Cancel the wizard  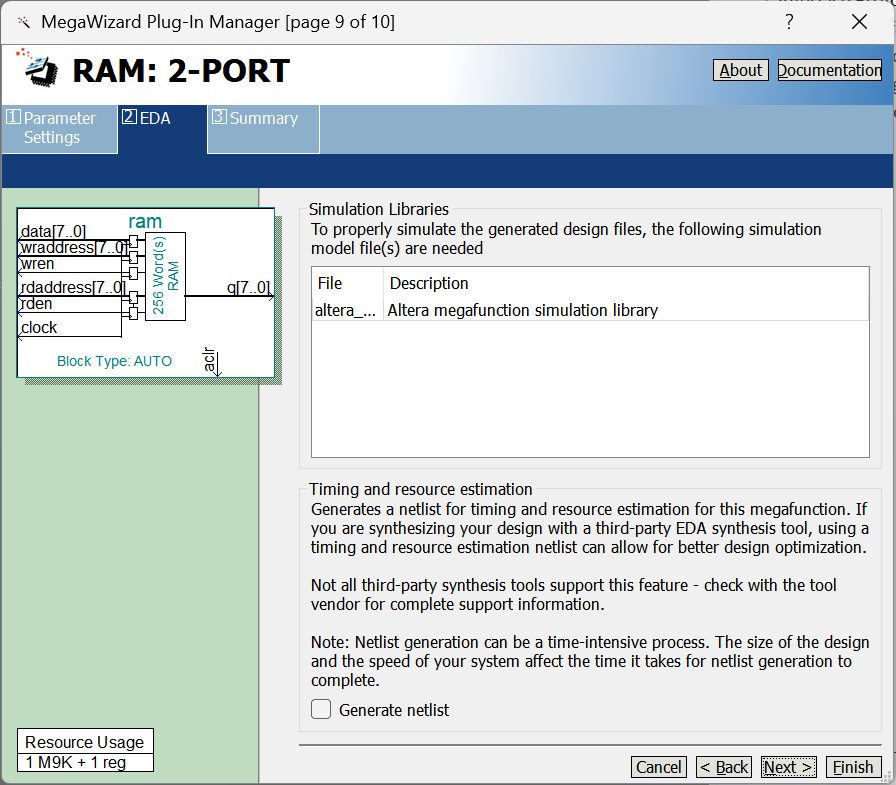tap(658, 767)
